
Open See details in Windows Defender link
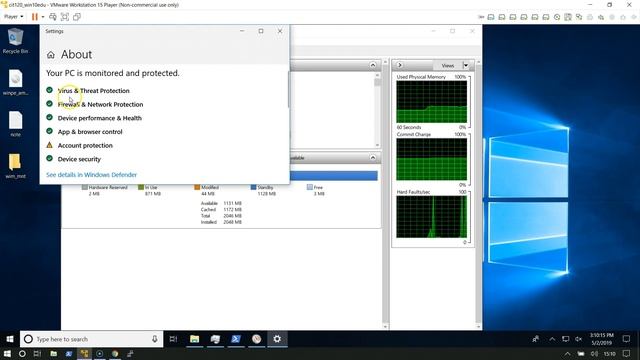pyautogui.click(x=91, y=175)
